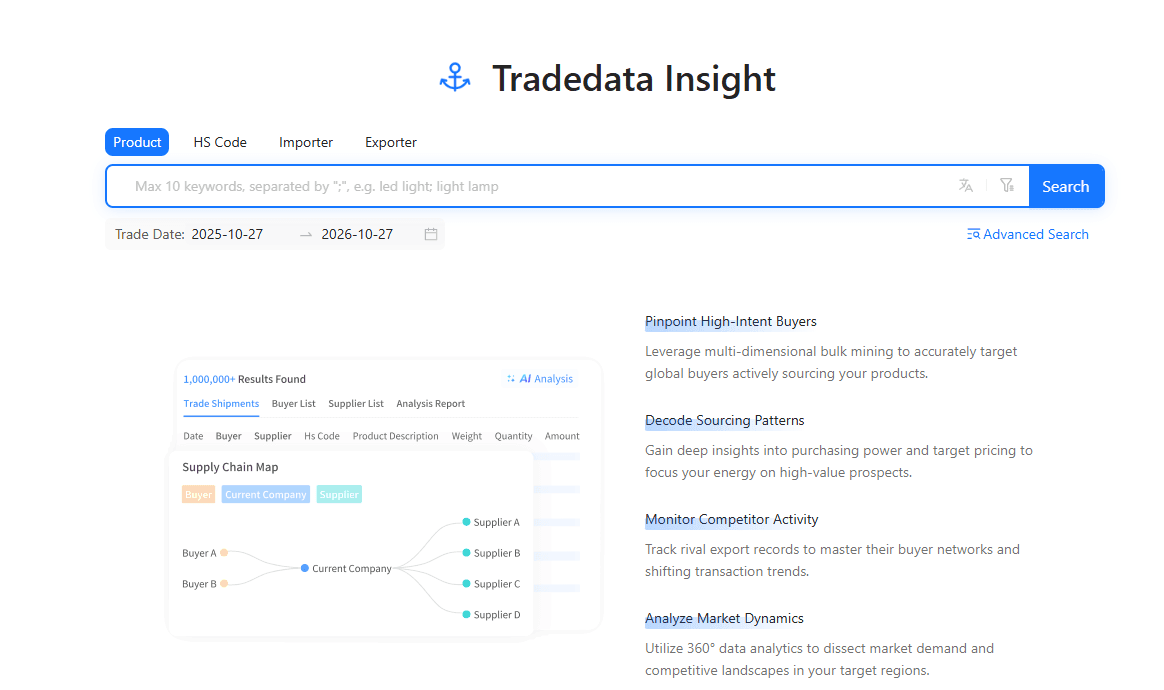Image resolution: width=1164 pixels, height=690 pixels.
Task: Click the "Decode Sourcing Patterns" heading
Action: click(725, 420)
